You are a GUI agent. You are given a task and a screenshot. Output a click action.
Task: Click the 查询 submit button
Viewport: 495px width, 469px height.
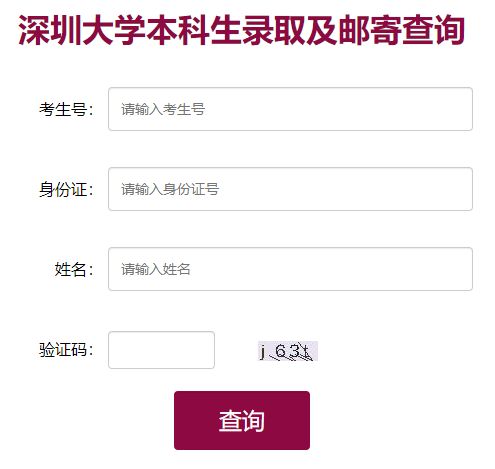(x=242, y=420)
